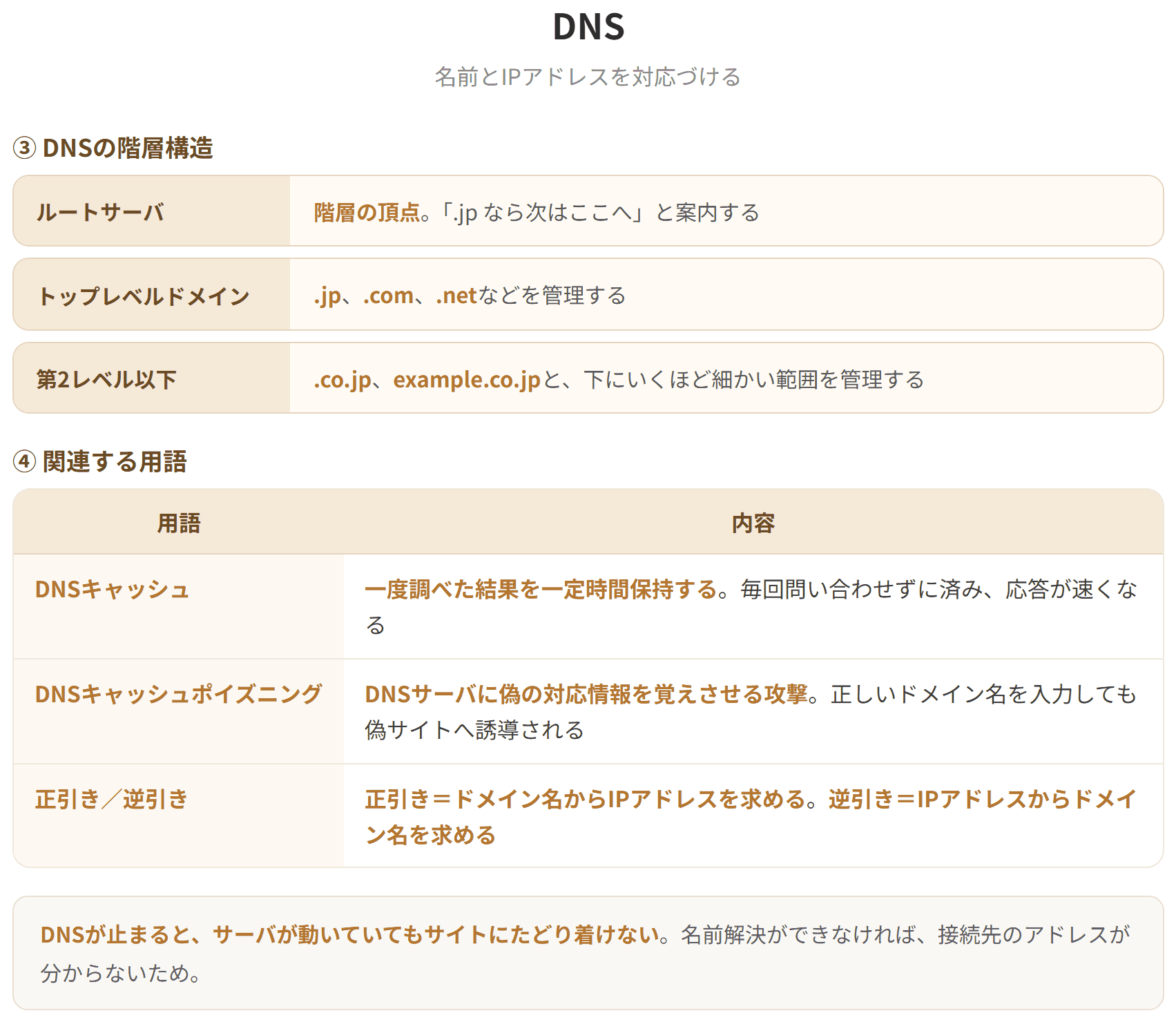Click the subtitle 名前とIPアドレスを対応づける
Image resolution: width=1176 pixels, height=1022 pixels.
pos(588,77)
